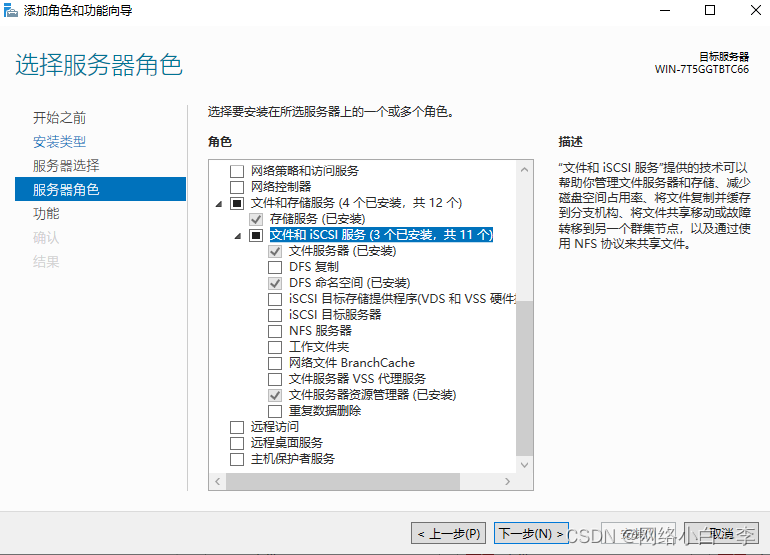Click the horizontal scroll right arrow

pos(508,481)
